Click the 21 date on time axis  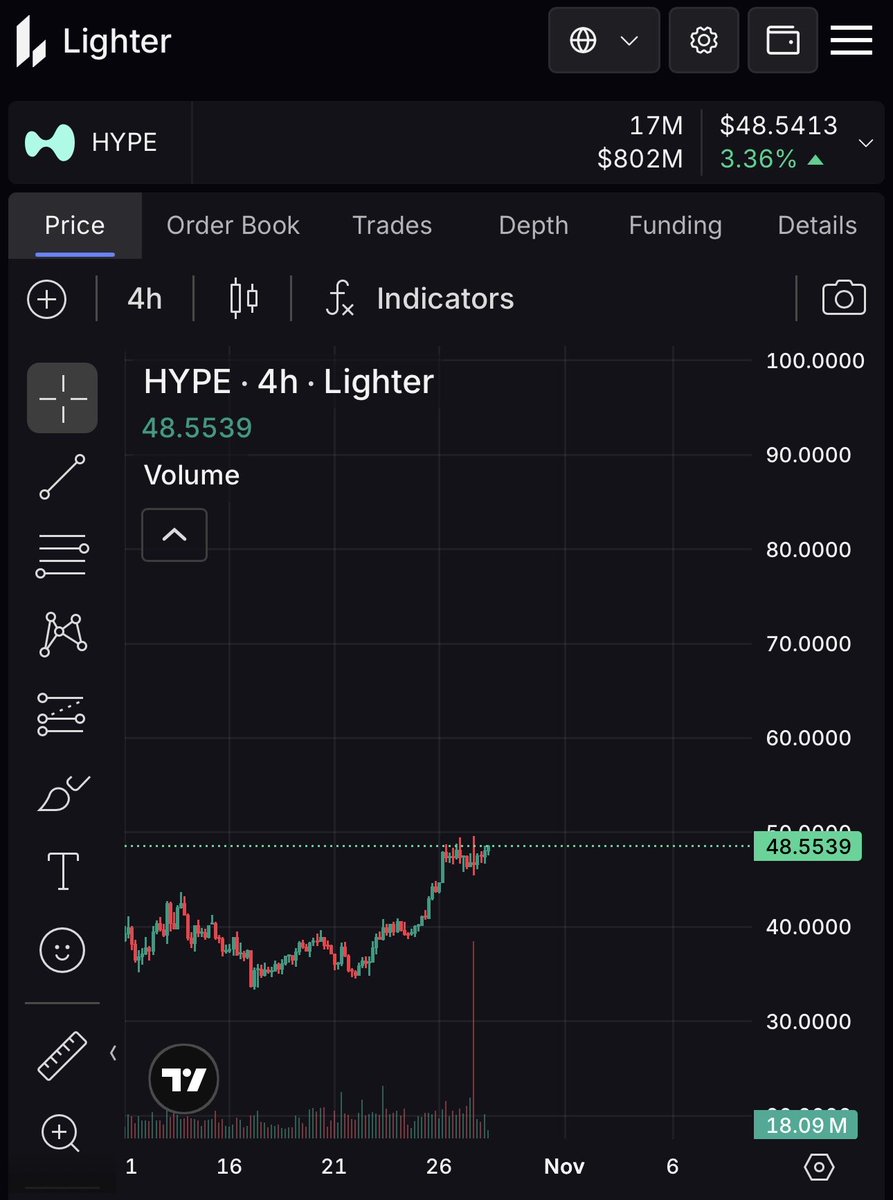[334, 1166]
